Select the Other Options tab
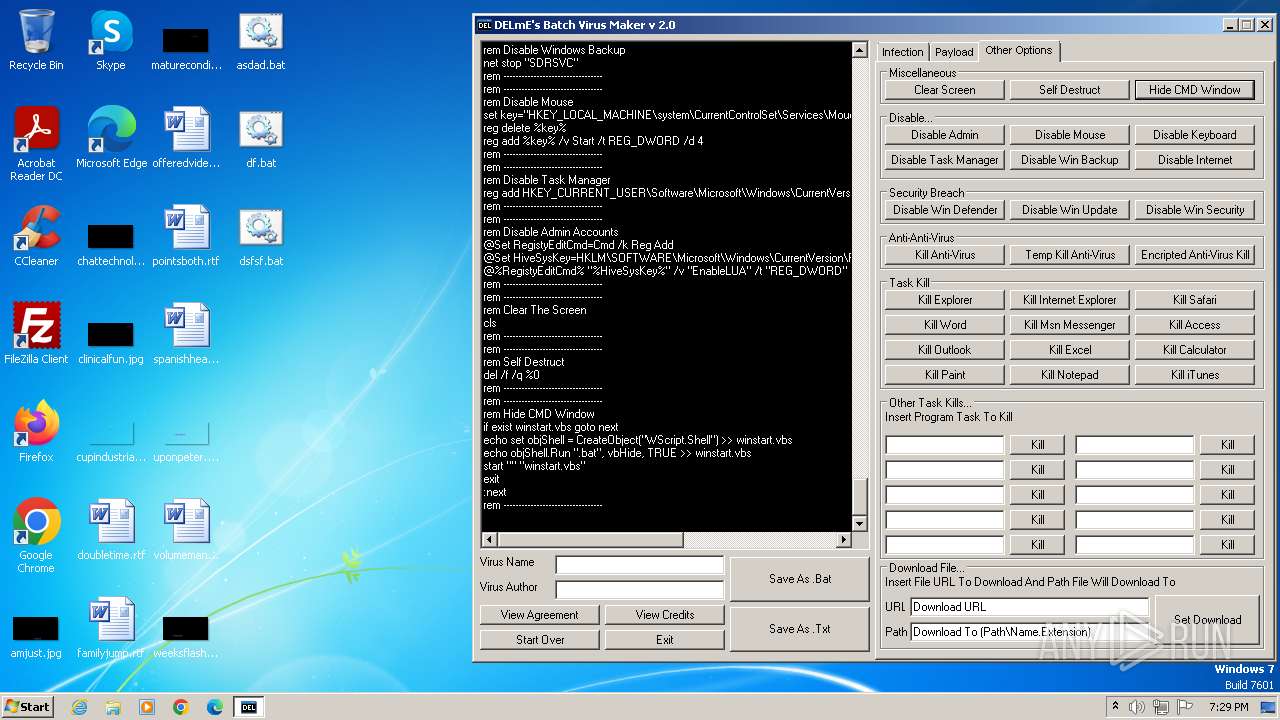Viewport: 1280px width, 720px height. [1019, 50]
